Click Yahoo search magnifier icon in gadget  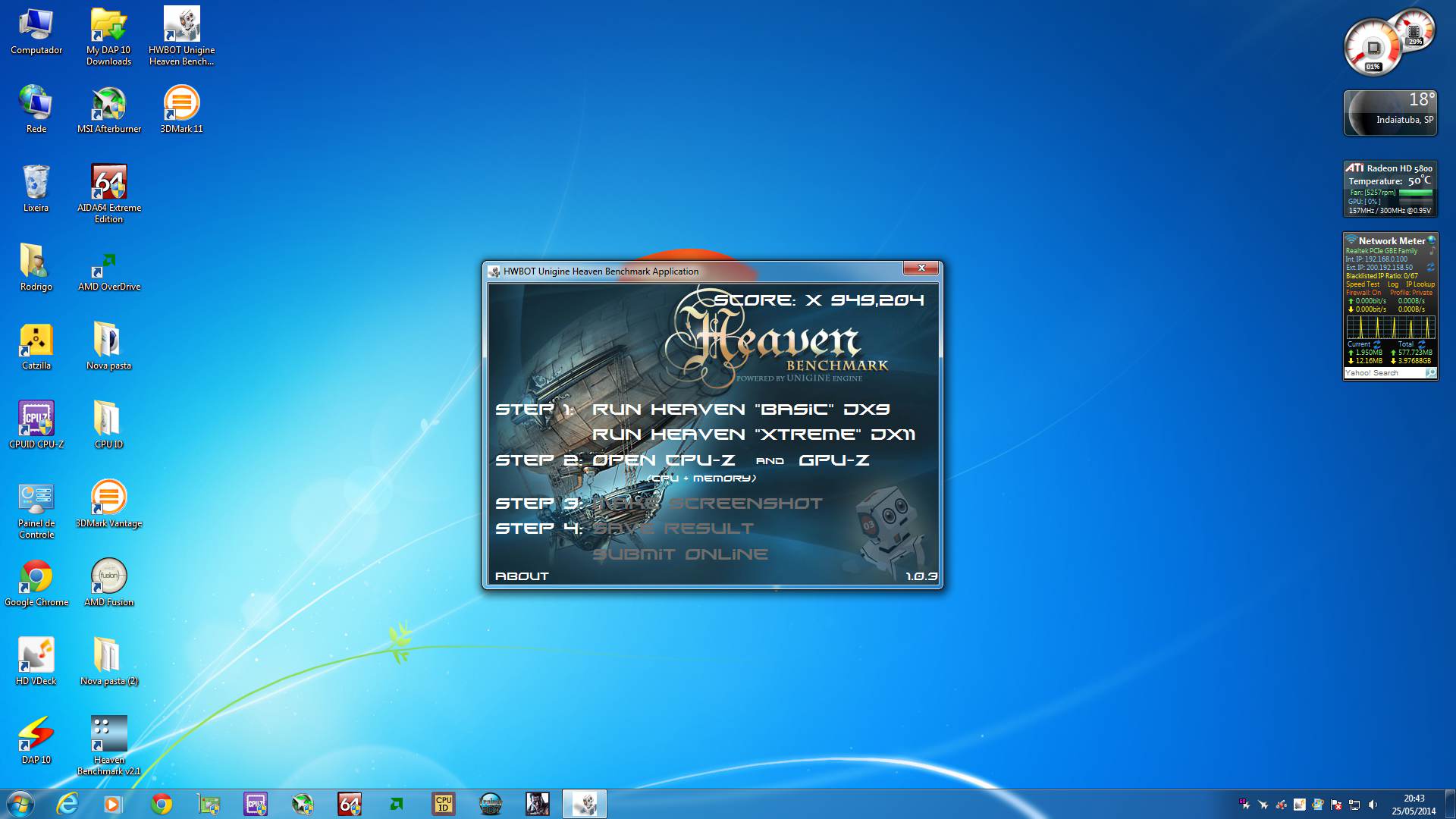[1430, 373]
